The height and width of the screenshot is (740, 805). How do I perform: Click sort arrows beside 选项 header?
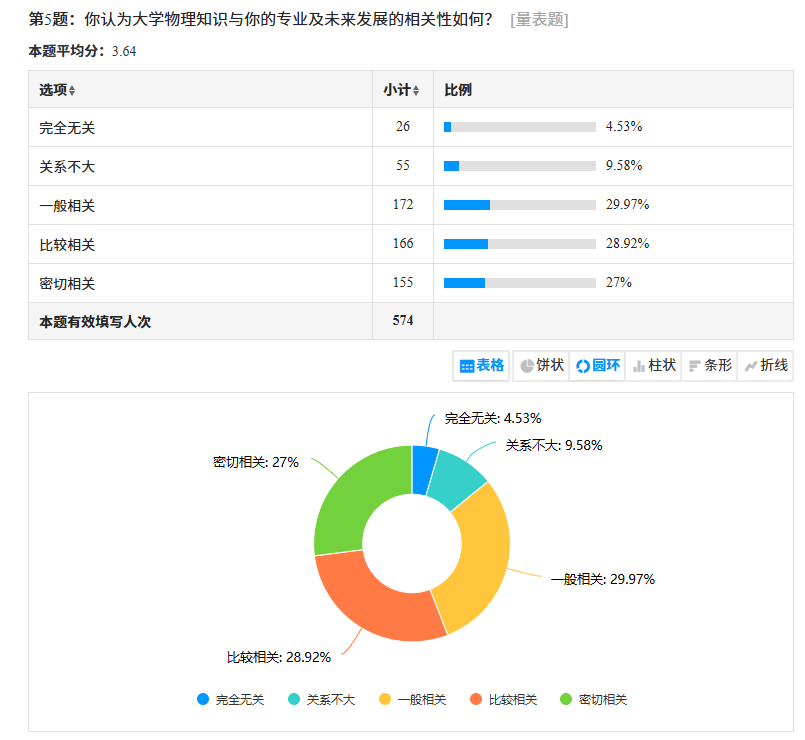tap(72, 91)
